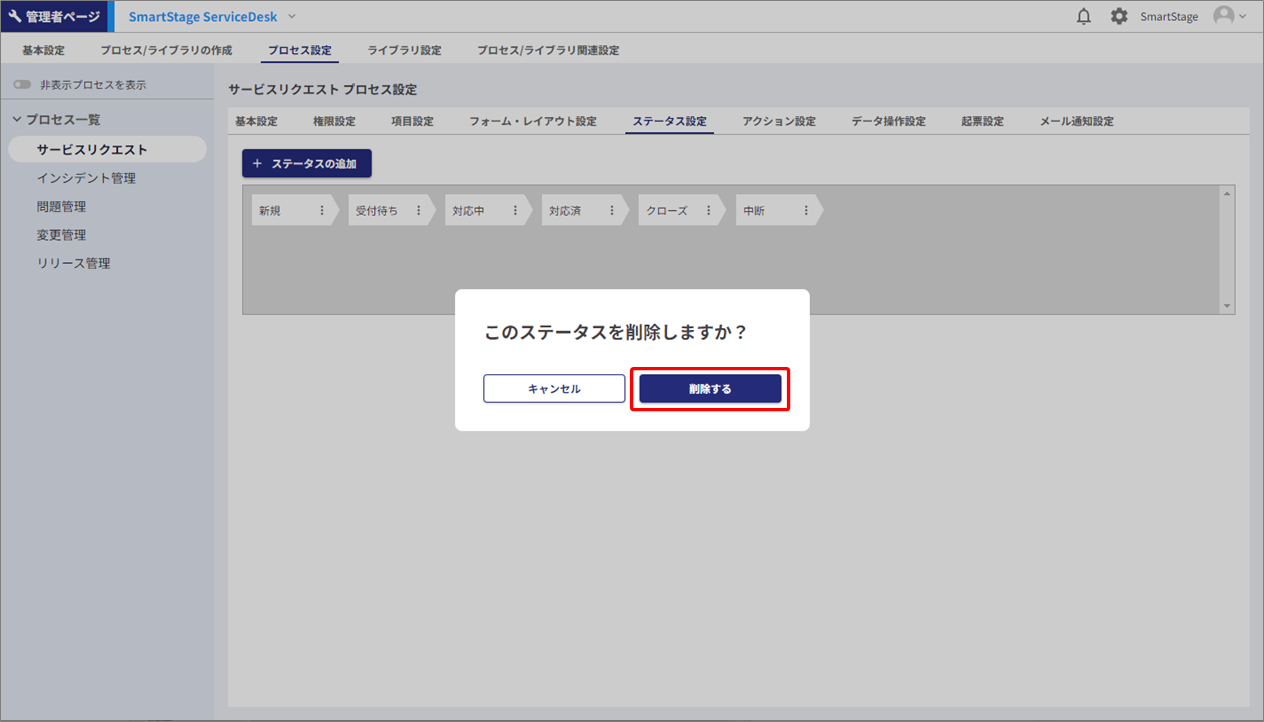The image size is (1264, 722).
Task: Open the kebab menu on 中断 status
Action: click(805, 211)
